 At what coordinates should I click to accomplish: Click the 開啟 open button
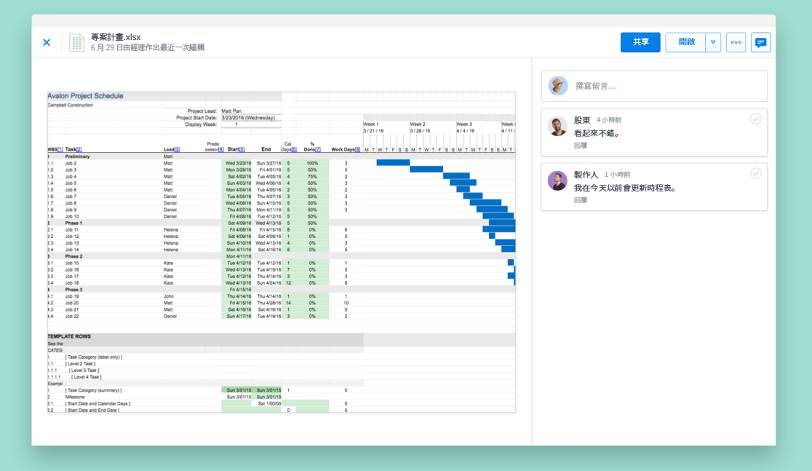[686, 42]
